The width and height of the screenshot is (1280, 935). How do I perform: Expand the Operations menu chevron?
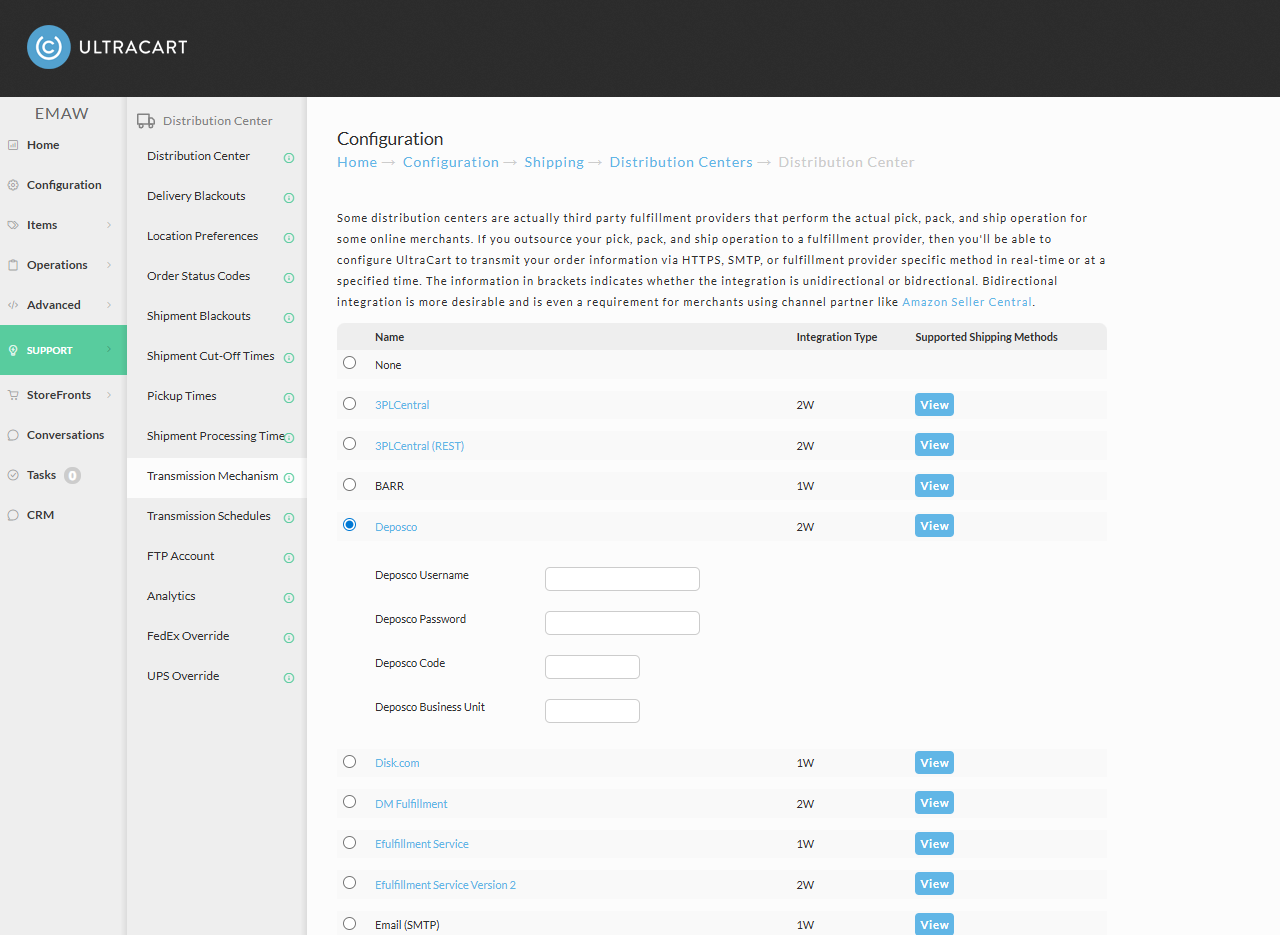tap(109, 265)
